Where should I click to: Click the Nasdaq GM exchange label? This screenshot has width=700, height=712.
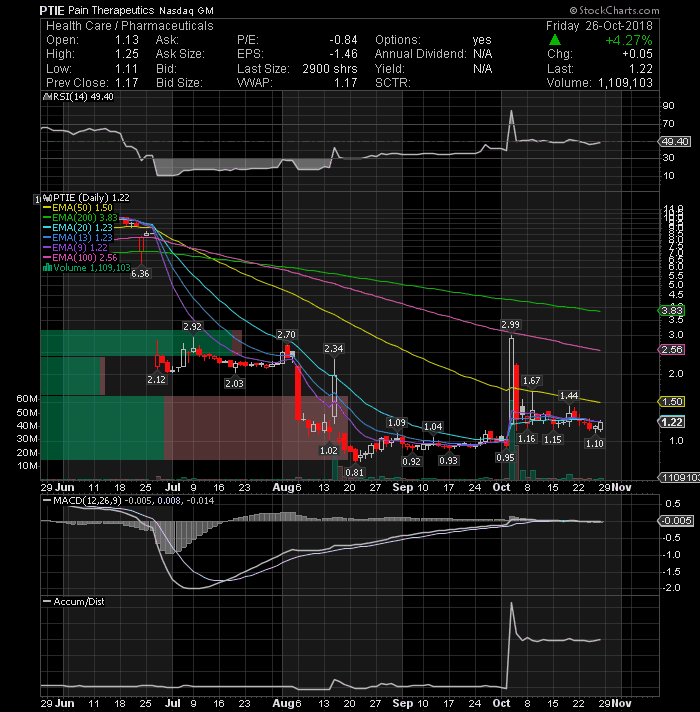tap(186, 10)
